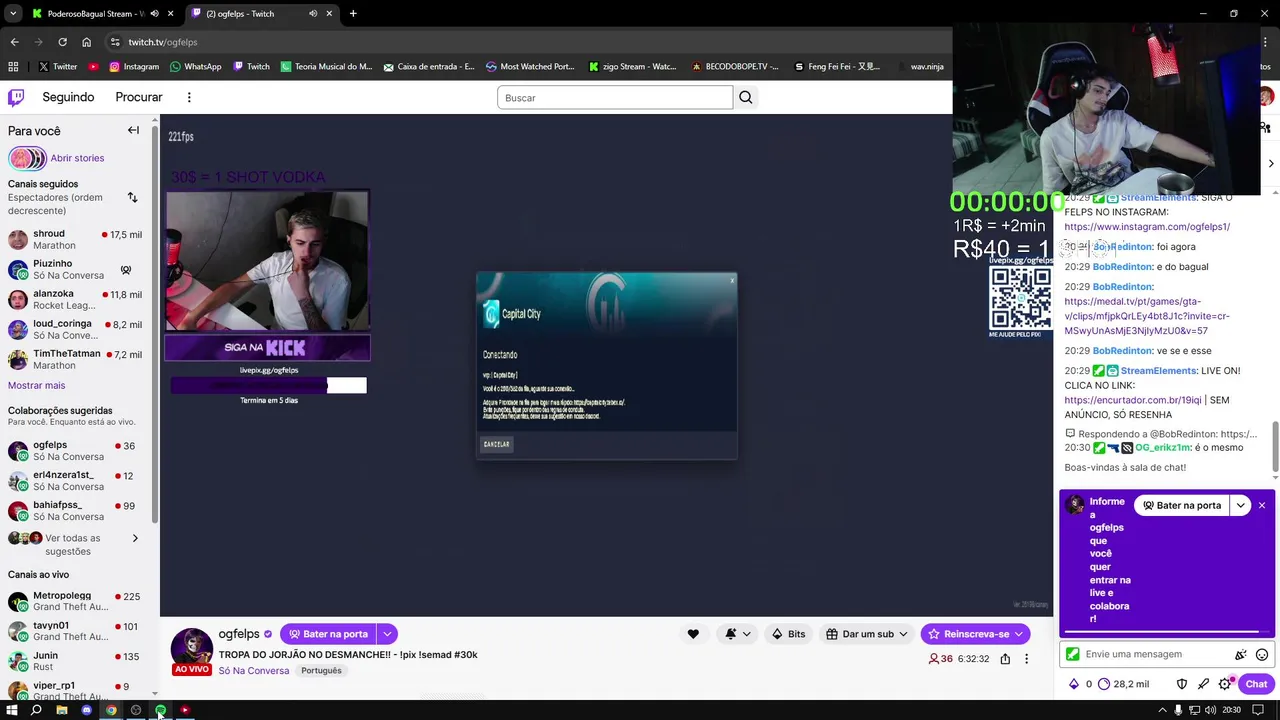Click the taskbar search icon
This screenshot has height=720, width=1280.
(x=36, y=710)
